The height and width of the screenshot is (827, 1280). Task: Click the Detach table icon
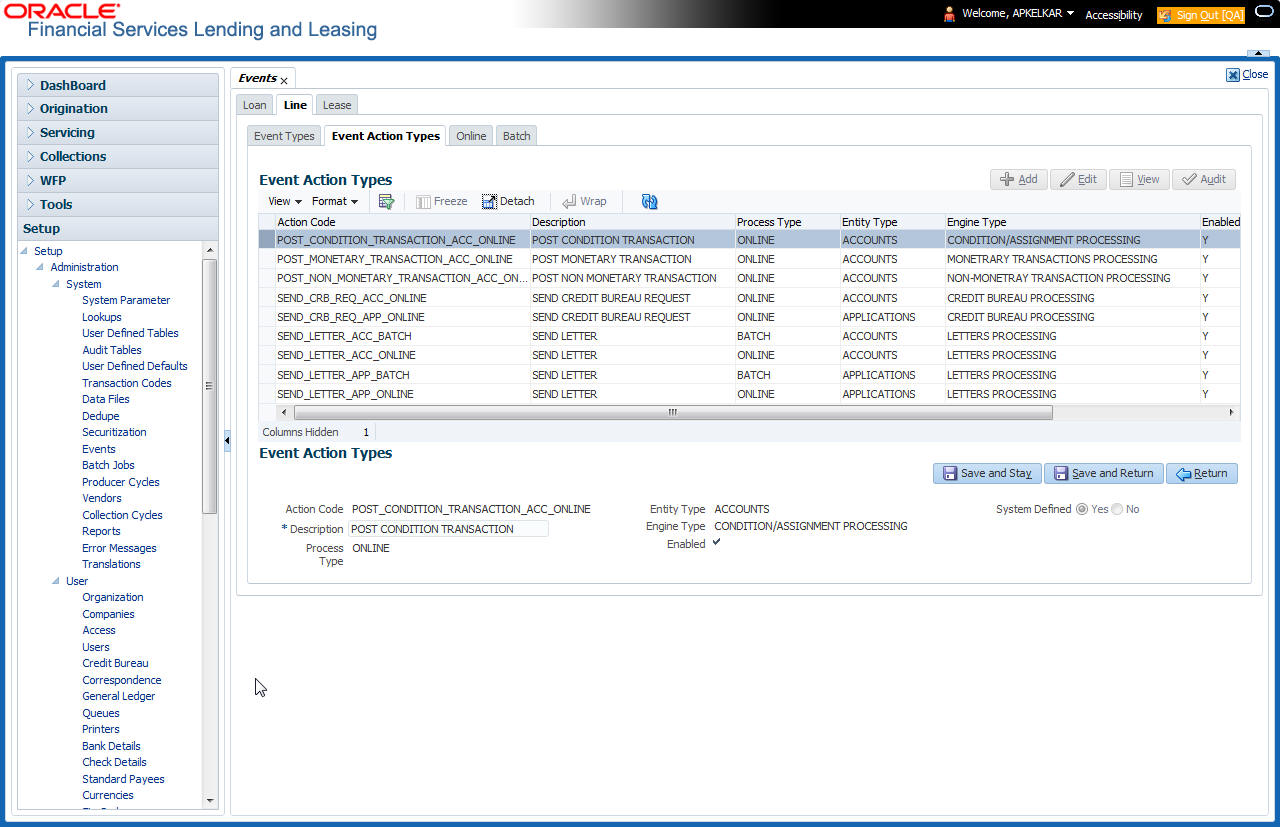tap(489, 201)
